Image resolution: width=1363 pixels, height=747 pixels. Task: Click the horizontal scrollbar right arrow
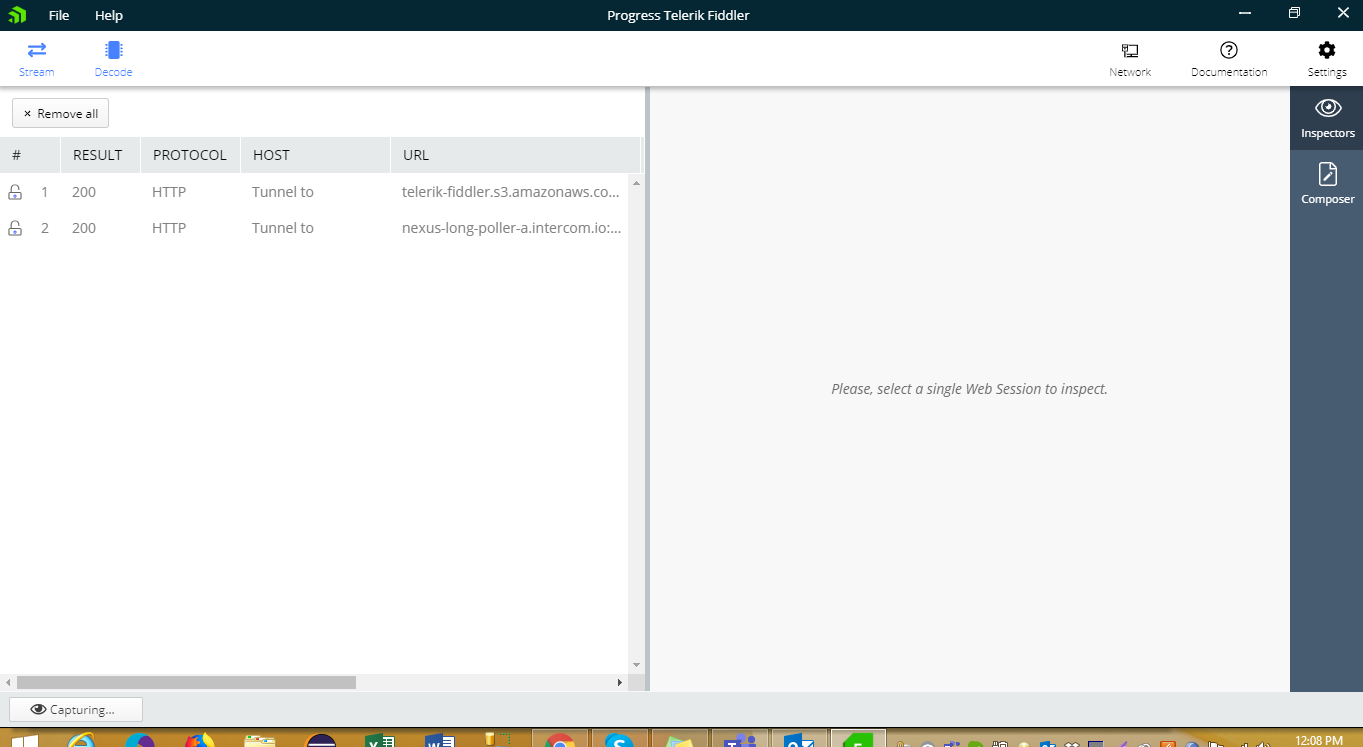[x=620, y=682]
